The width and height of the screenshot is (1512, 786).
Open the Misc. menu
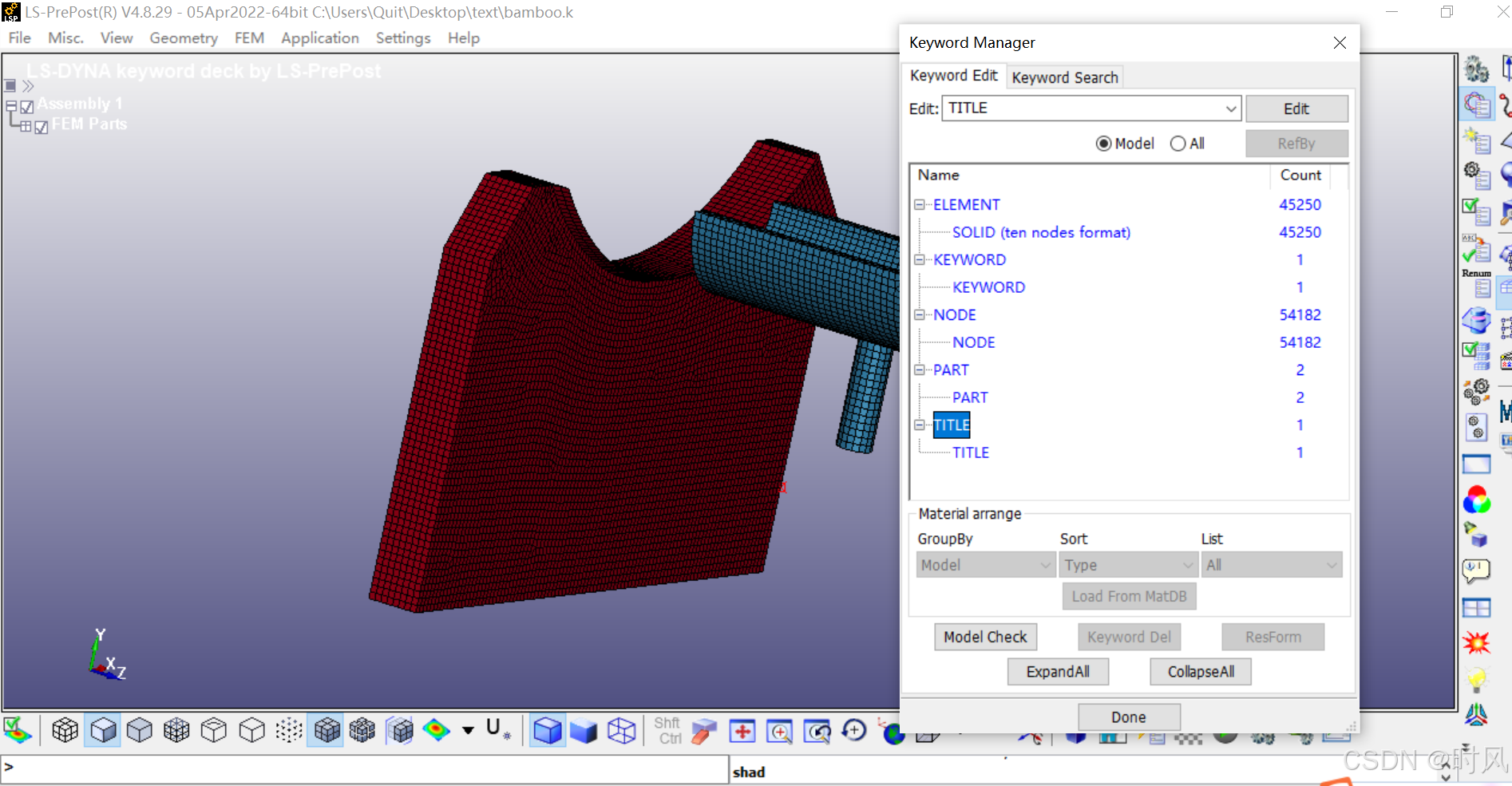[65, 38]
